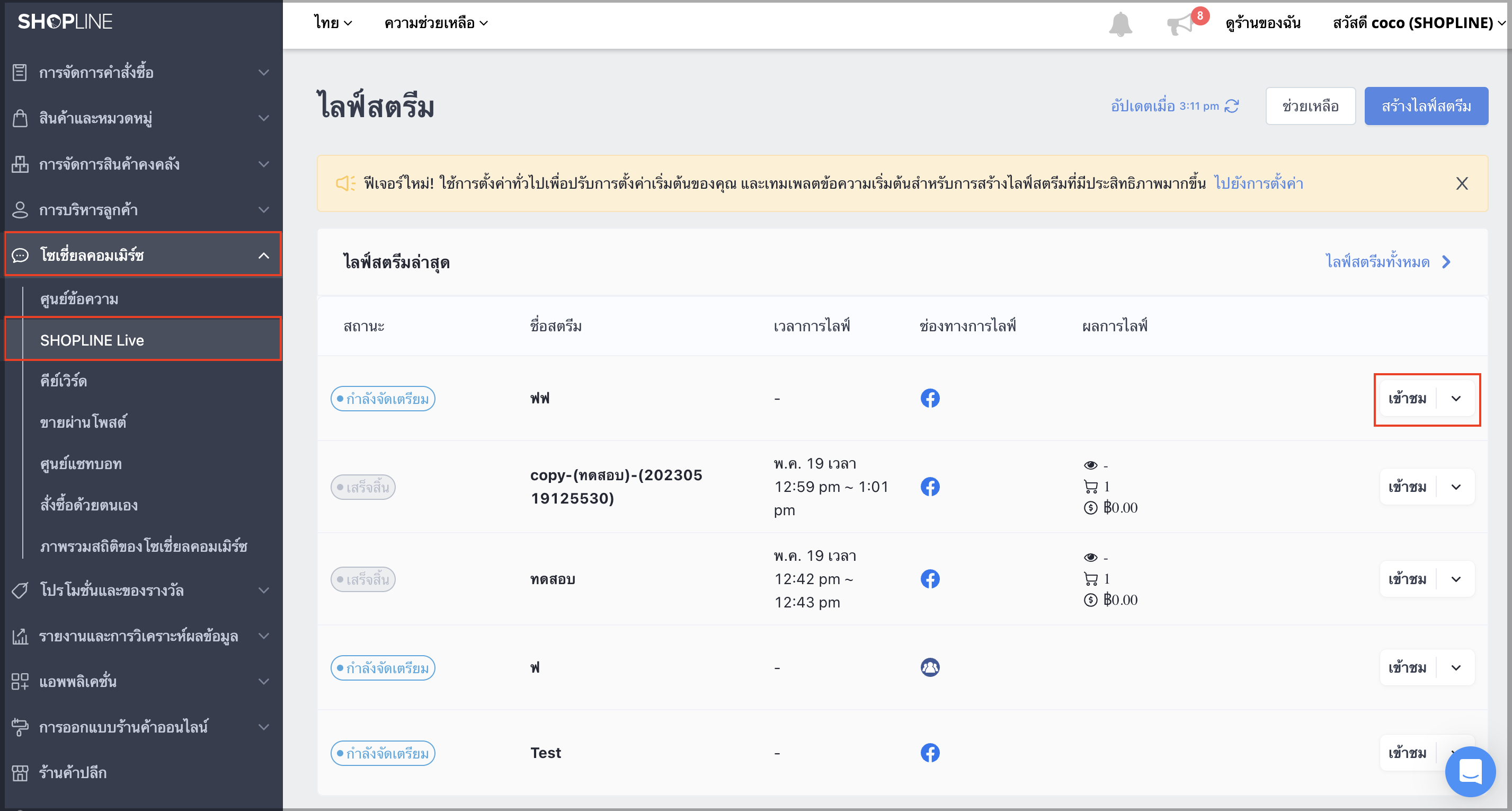The width and height of the screenshot is (1512, 811).
Task: Open the chat support bubble icon
Action: [x=1470, y=771]
